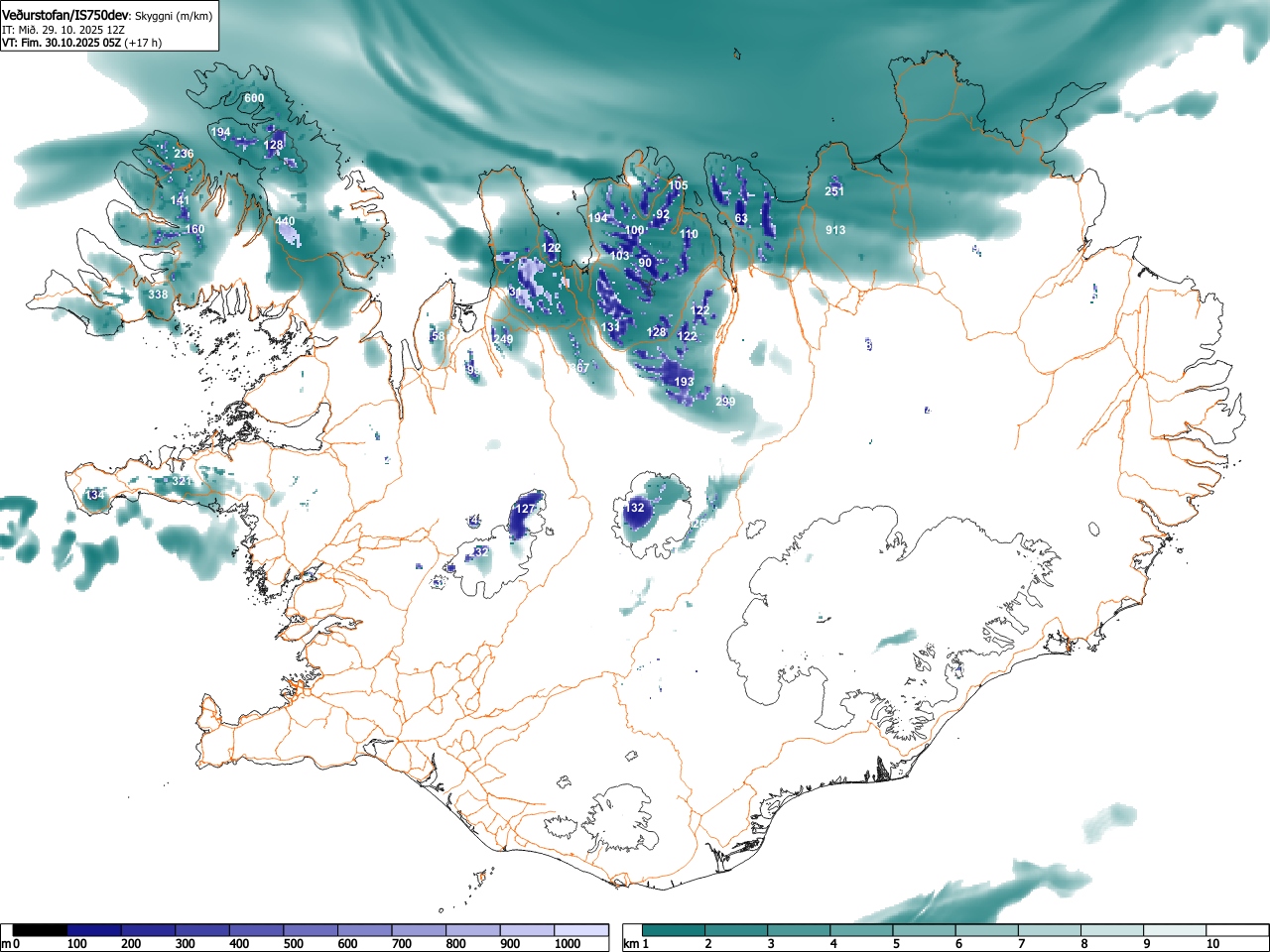1270x952 pixels.
Task: Click the map value 63
Action: pos(741,218)
